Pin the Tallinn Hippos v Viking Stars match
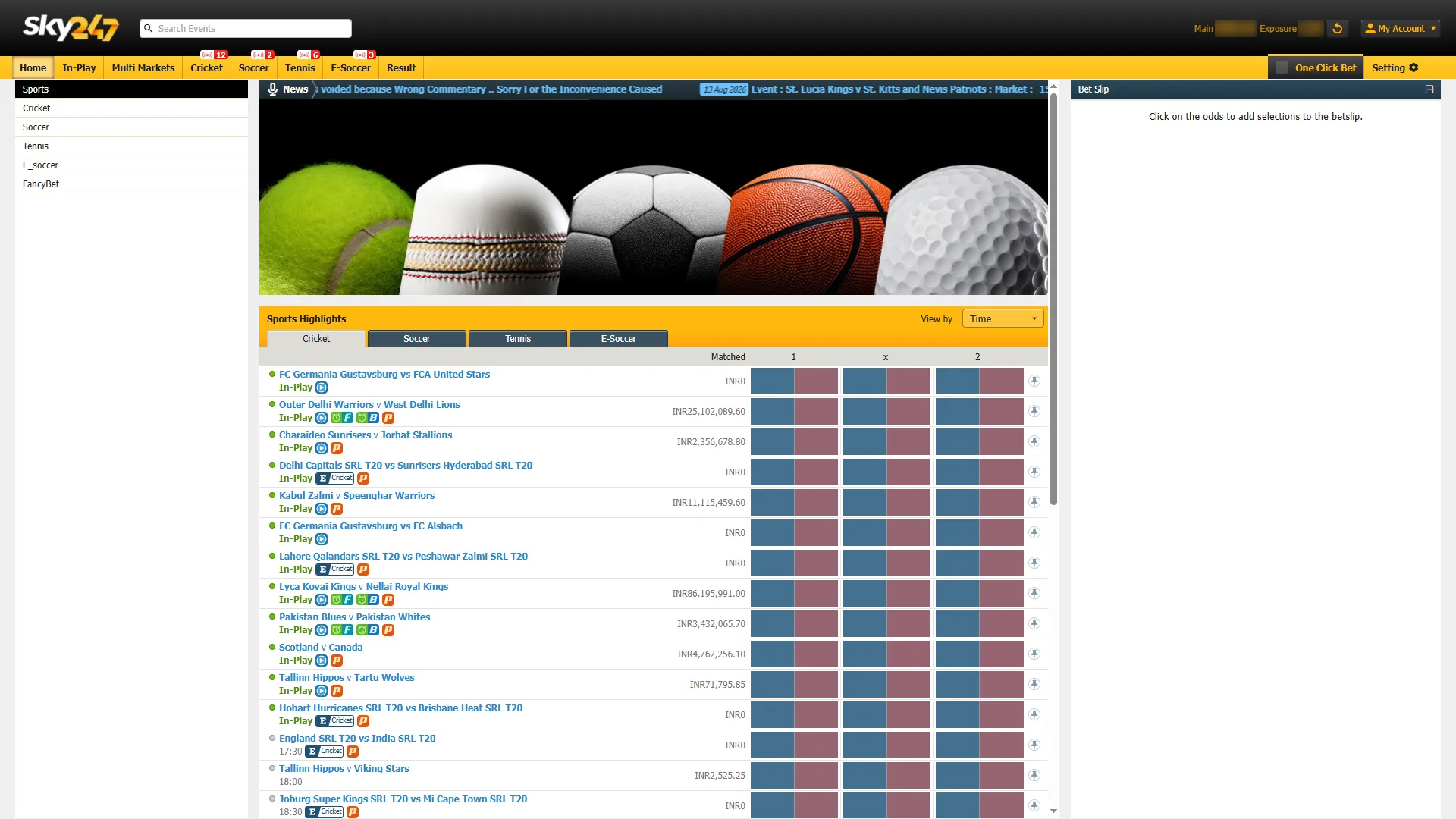The image size is (1456, 819). [1034, 775]
